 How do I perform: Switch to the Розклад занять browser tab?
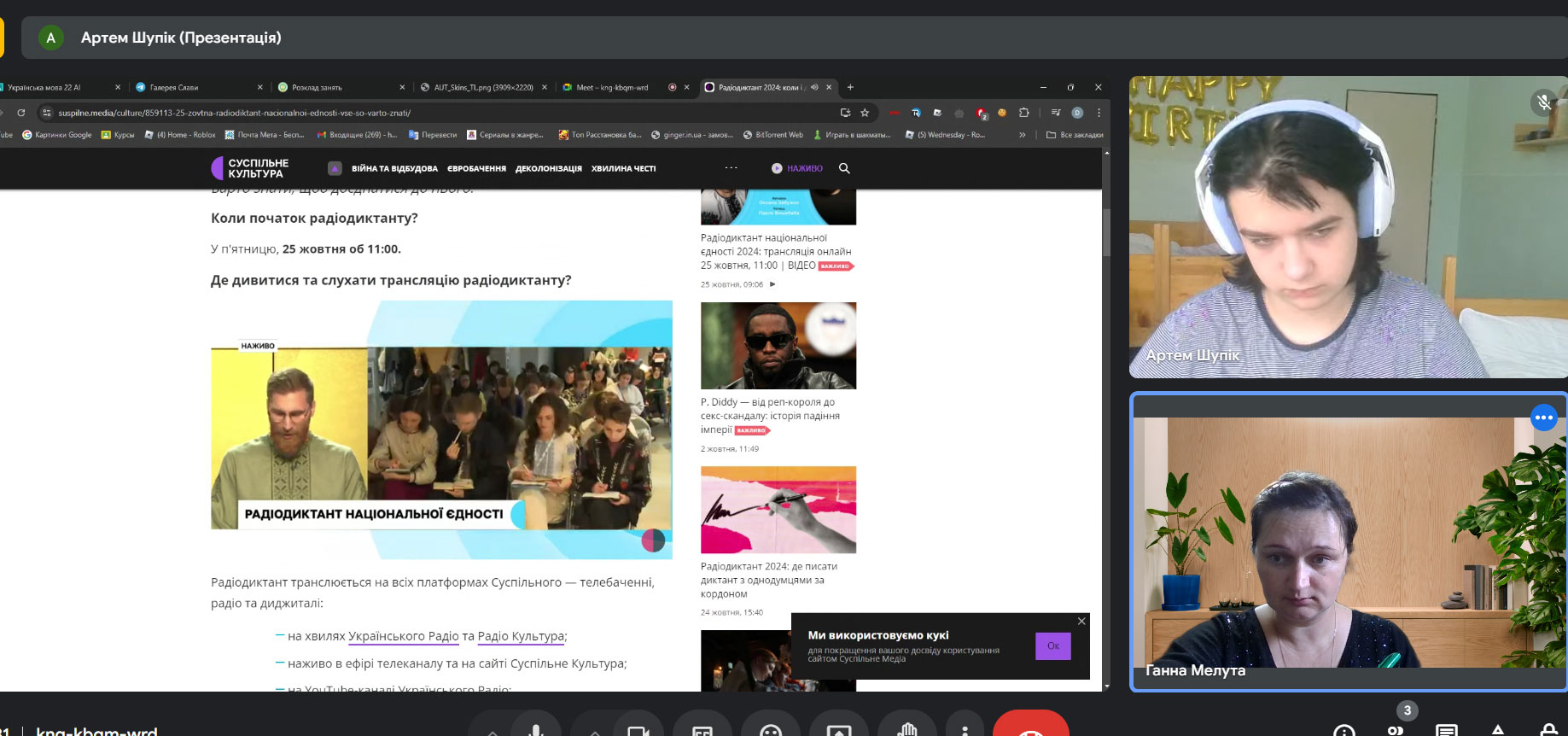[341, 87]
